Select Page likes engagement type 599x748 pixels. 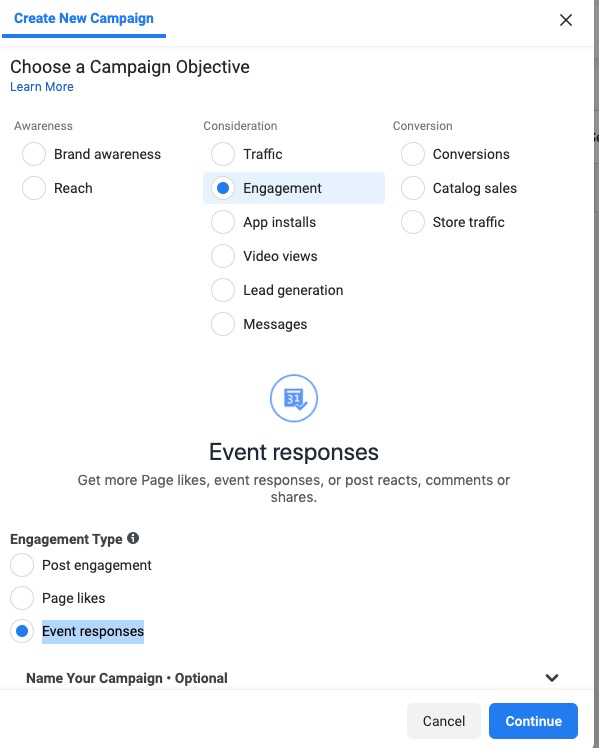point(22,598)
